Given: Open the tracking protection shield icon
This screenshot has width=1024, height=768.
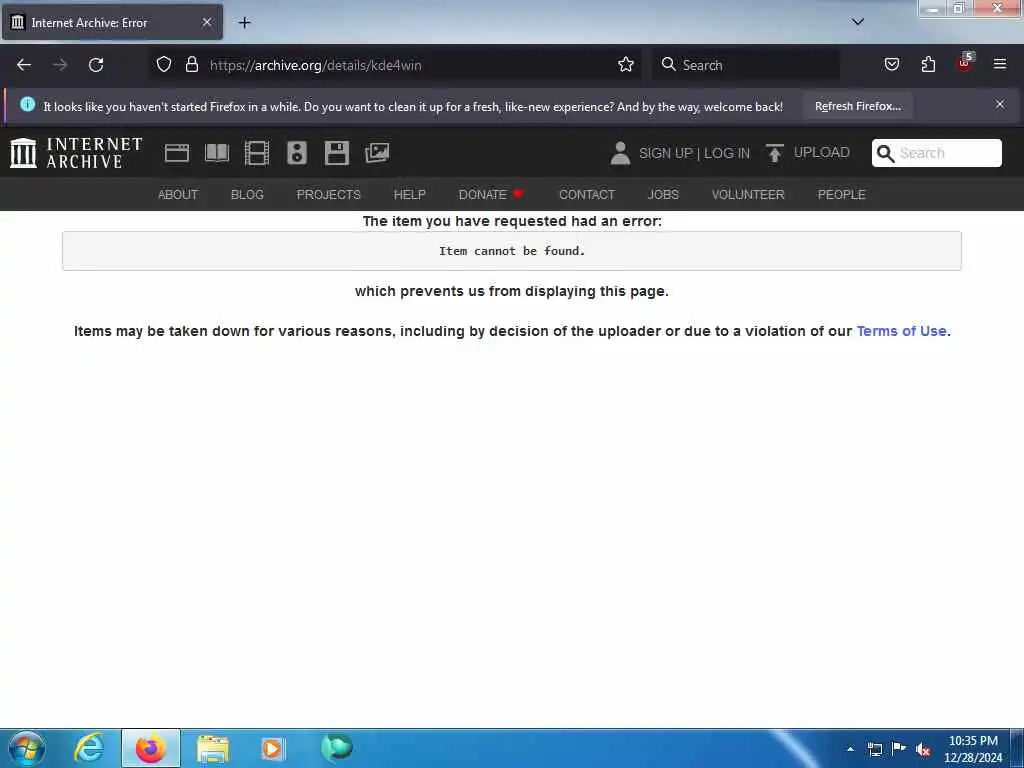Looking at the screenshot, I should click(164, 64).
